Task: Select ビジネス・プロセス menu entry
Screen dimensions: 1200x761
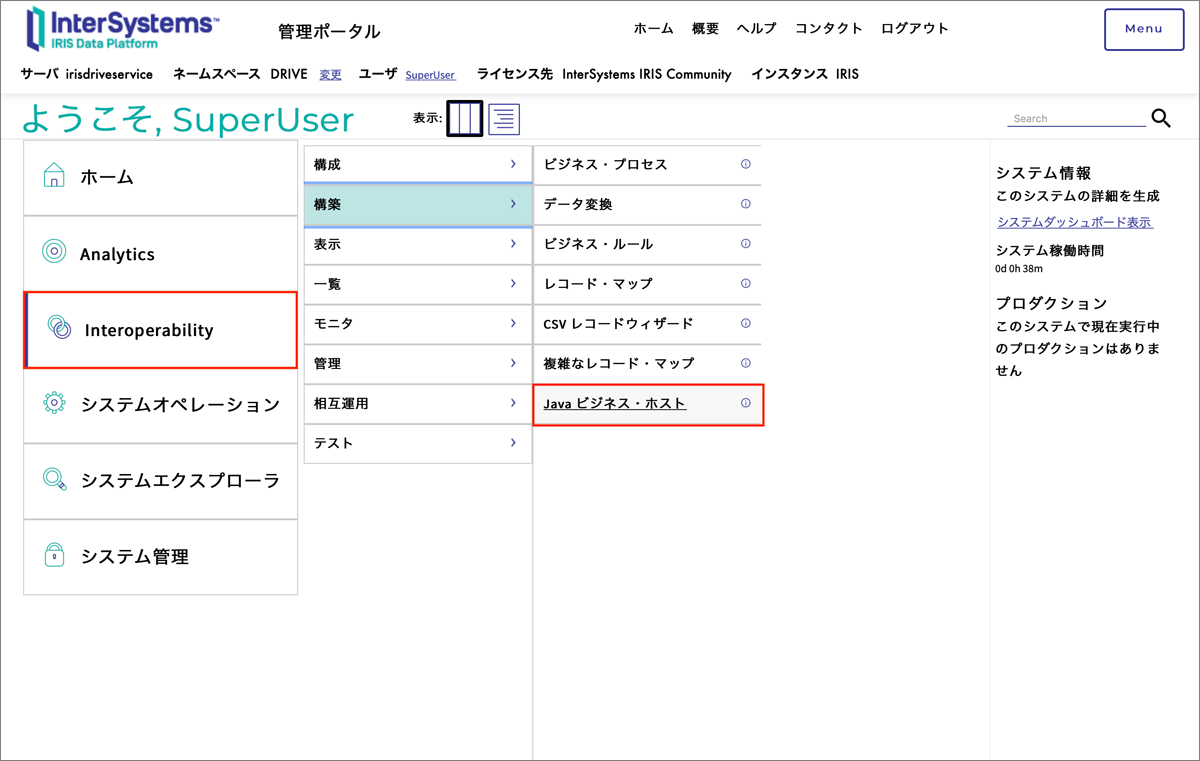Action: tap(605, 164)
